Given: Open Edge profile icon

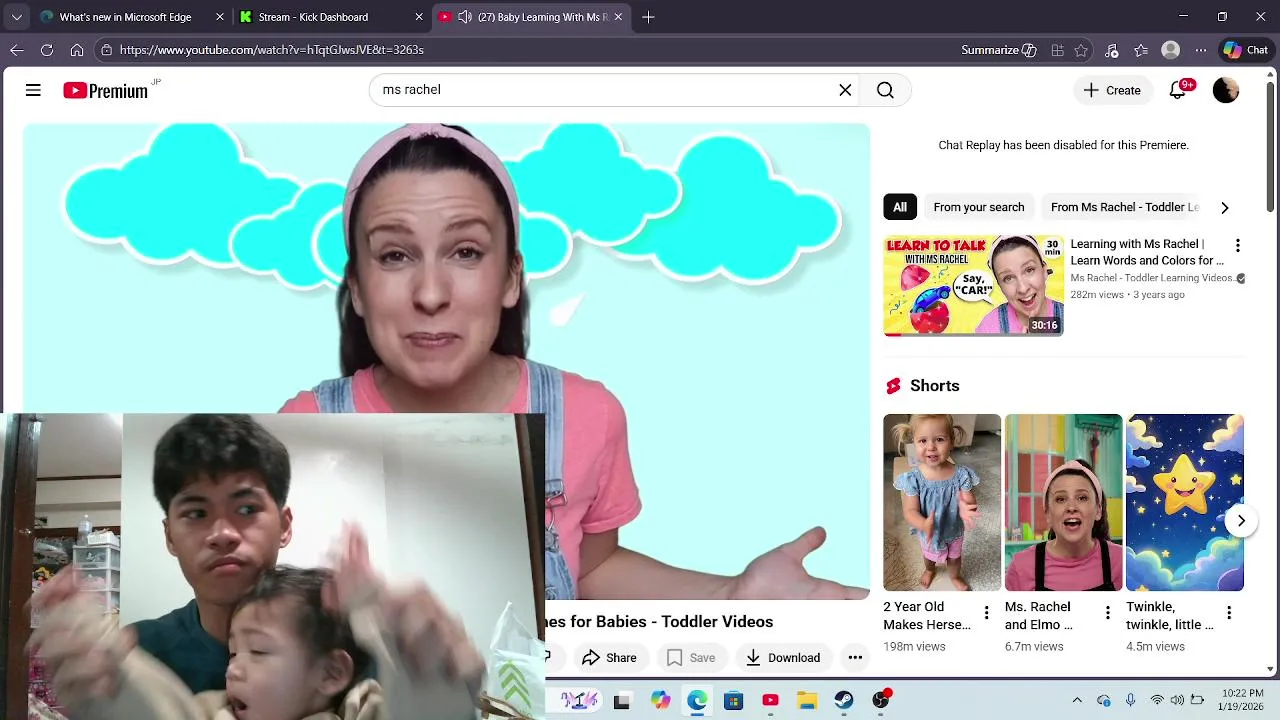Looking at the screenshot, I should [1171, 50].
